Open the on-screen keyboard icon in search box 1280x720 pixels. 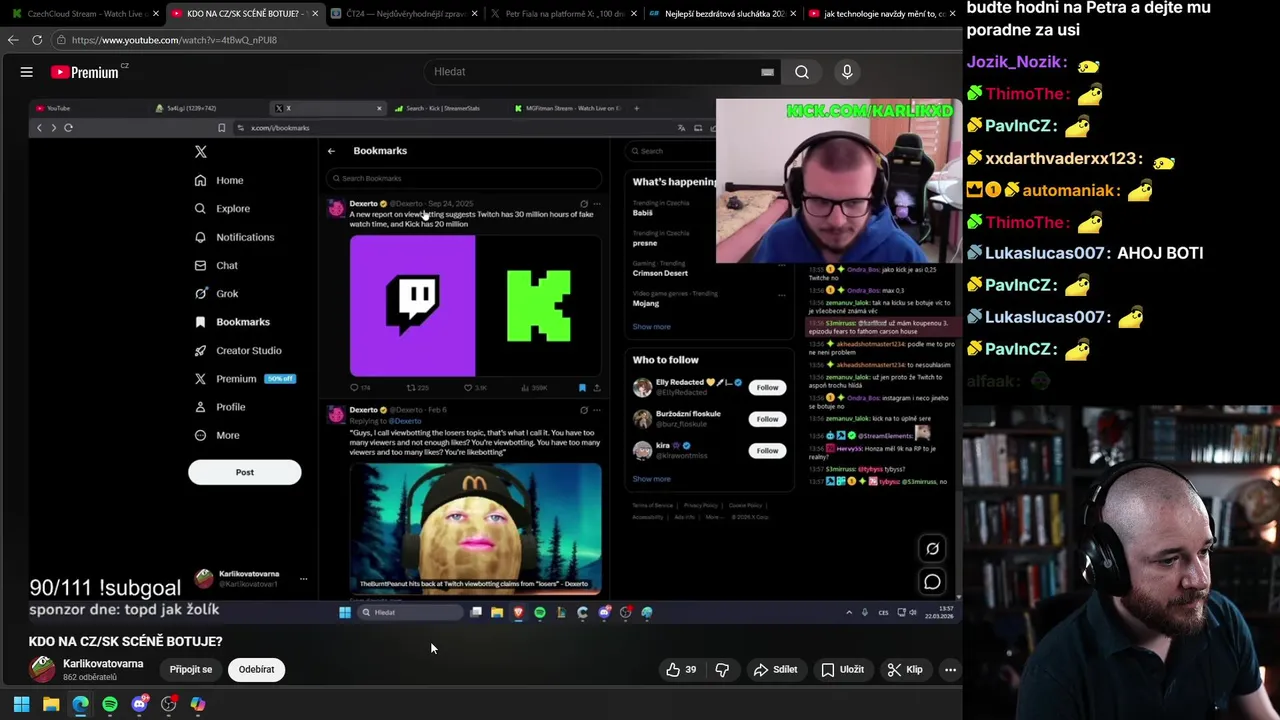767,72
